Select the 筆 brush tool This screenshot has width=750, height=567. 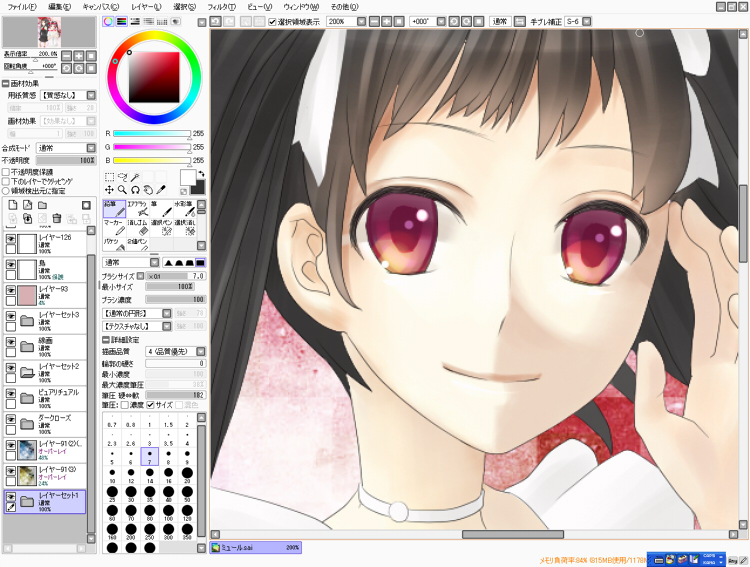coord(161,209)
